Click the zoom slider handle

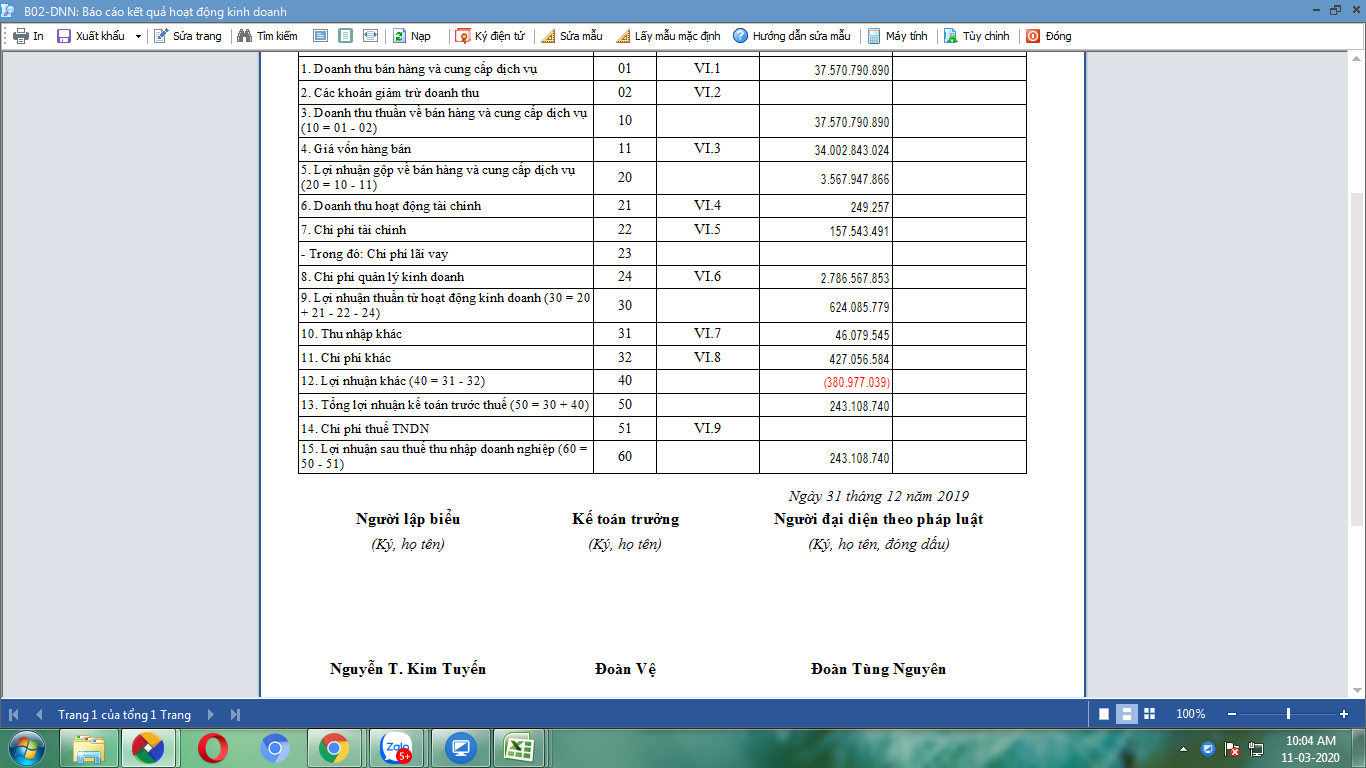pos(1288,714)
